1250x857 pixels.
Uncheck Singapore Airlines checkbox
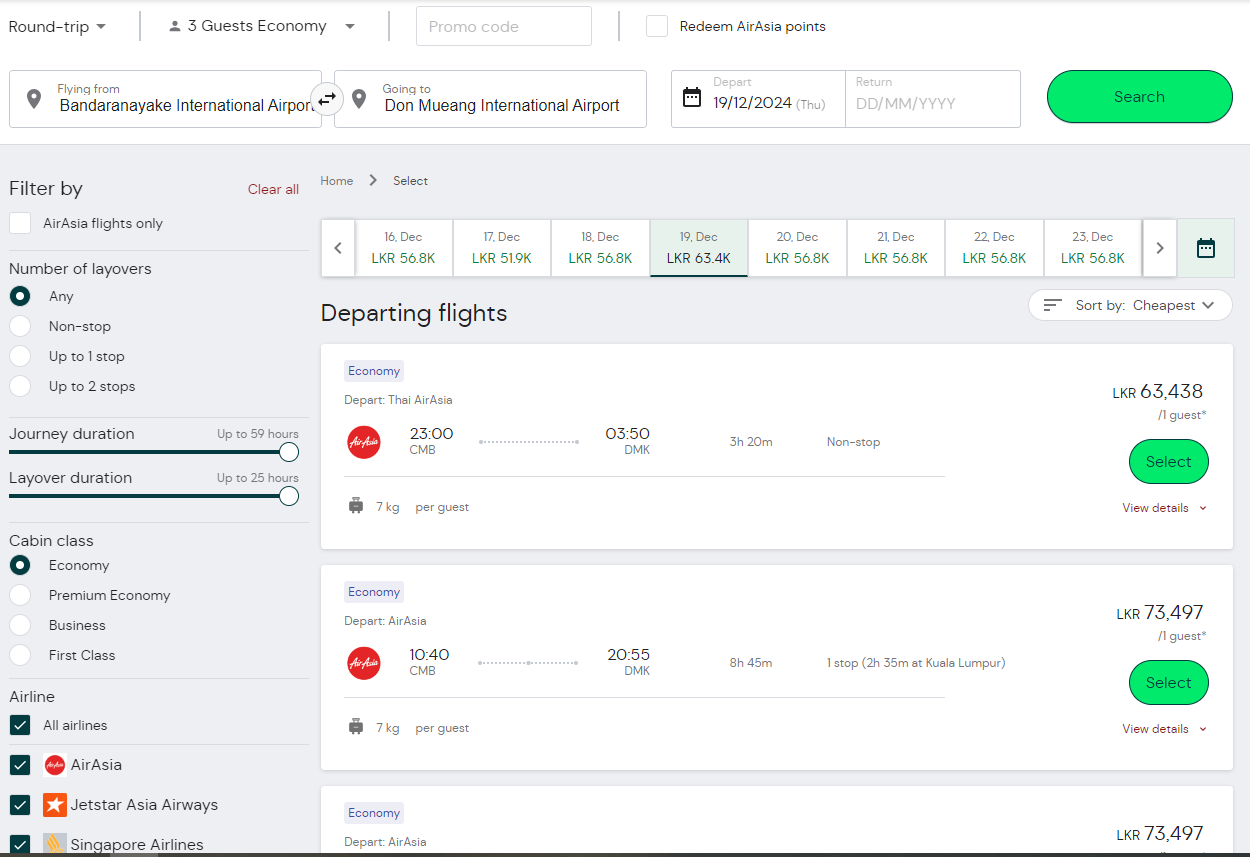pos(20,845)
